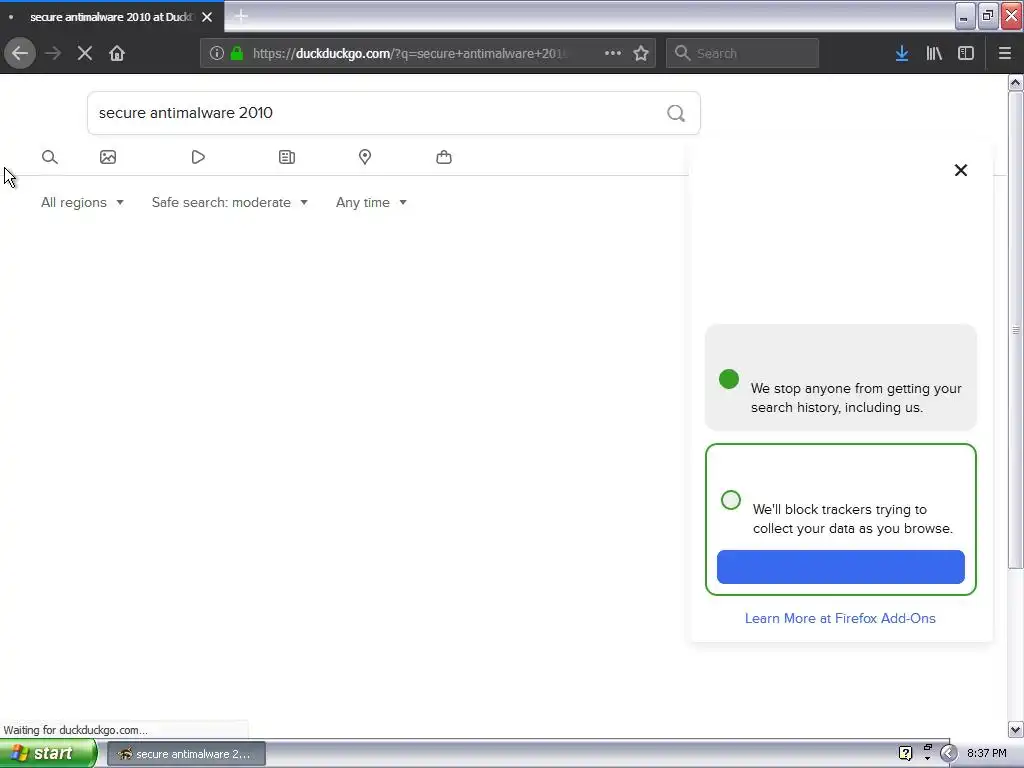The image size is (1024, 768).
Task: Click the blue button in tracker card
Action: [x=840, y=567]
